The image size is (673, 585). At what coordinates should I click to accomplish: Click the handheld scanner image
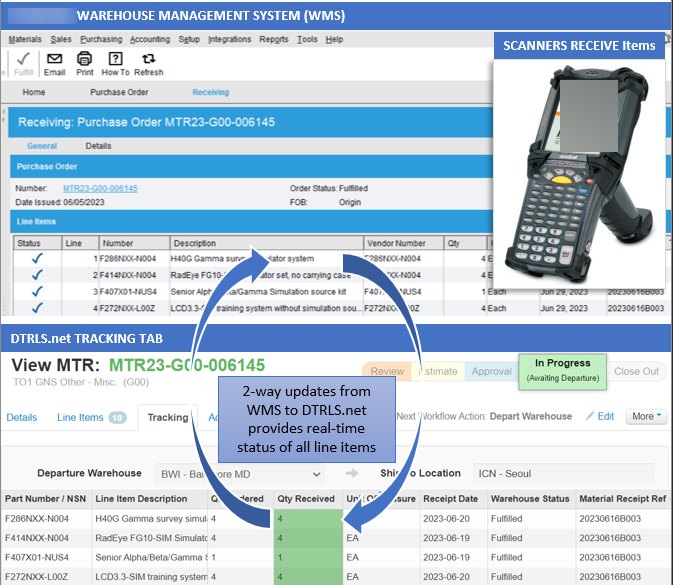[579, 174]
